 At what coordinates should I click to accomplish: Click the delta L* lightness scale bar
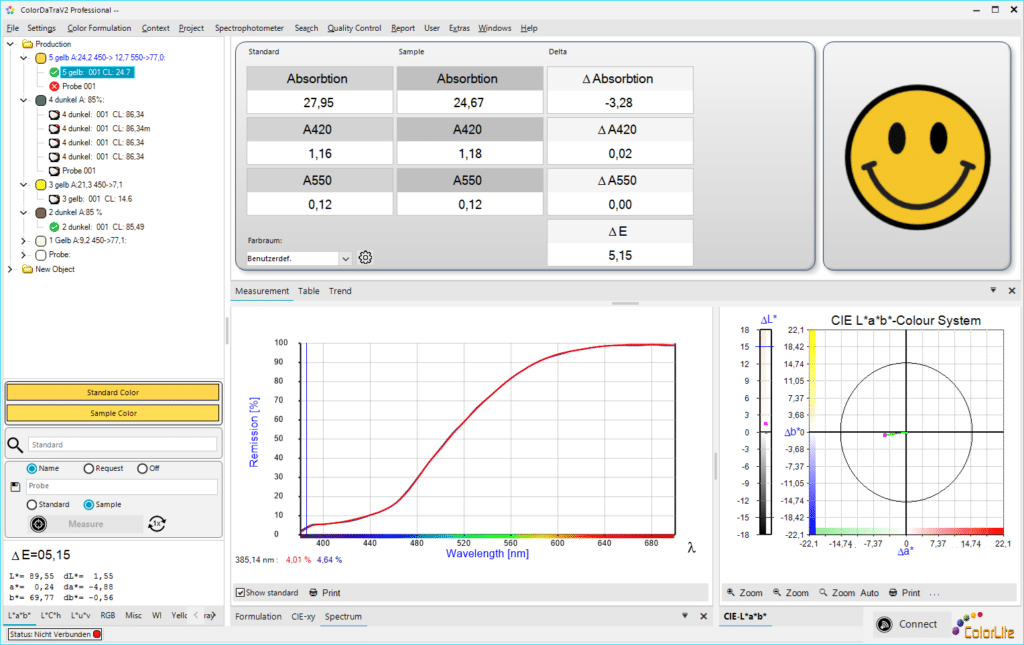pos(765,432)
